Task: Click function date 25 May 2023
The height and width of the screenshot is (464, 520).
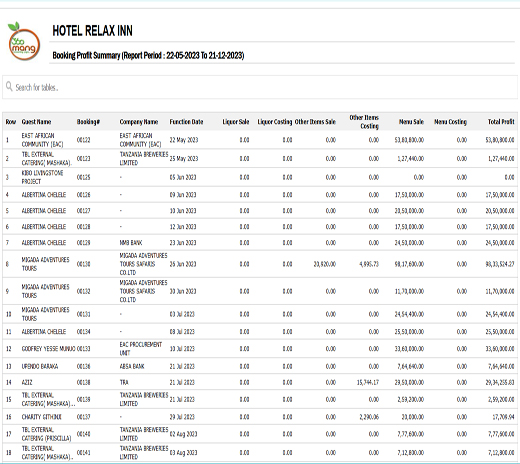Action: (x=184, y=159)
